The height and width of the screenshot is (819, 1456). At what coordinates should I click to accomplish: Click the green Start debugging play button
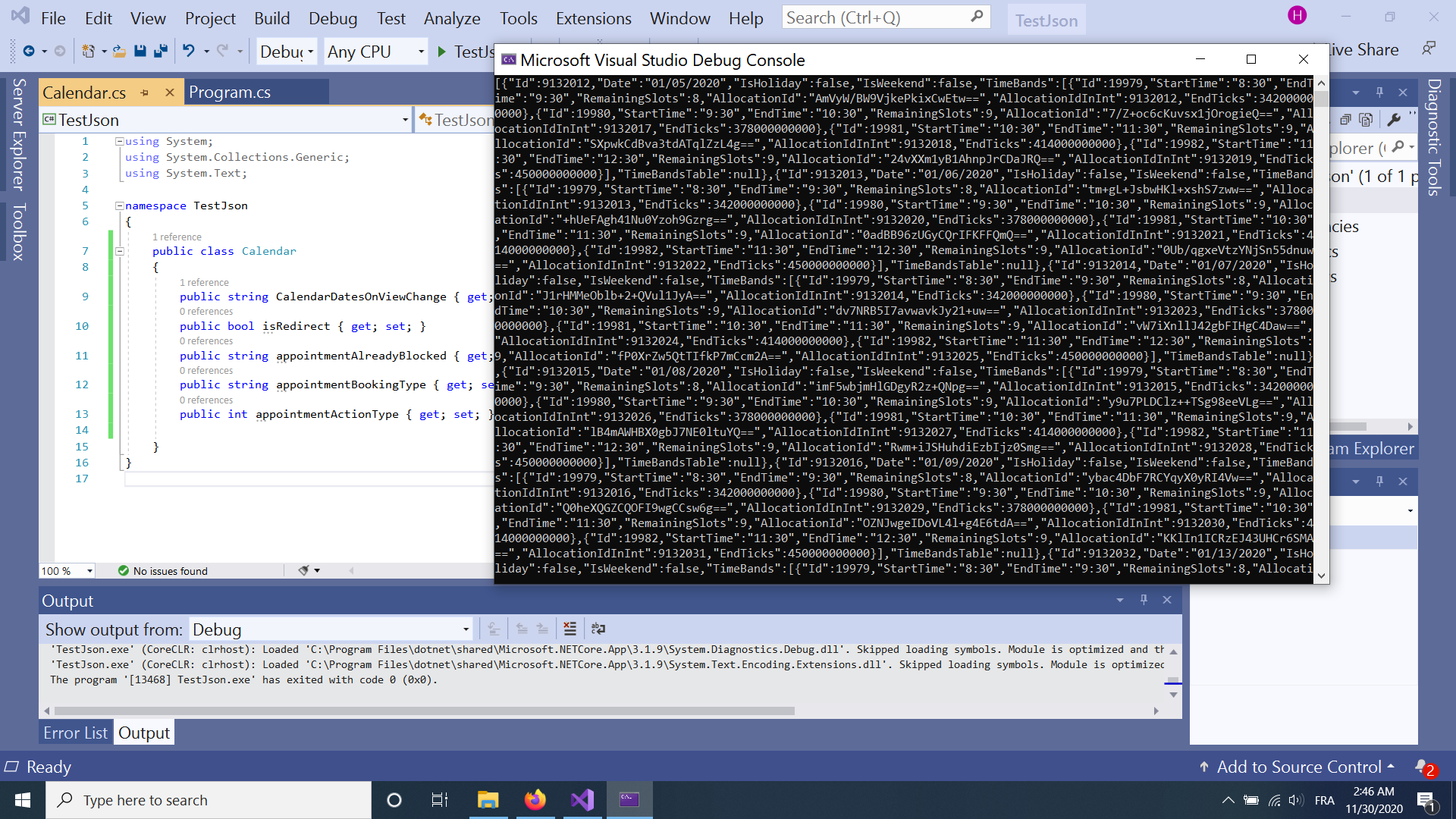coord(442,52)
